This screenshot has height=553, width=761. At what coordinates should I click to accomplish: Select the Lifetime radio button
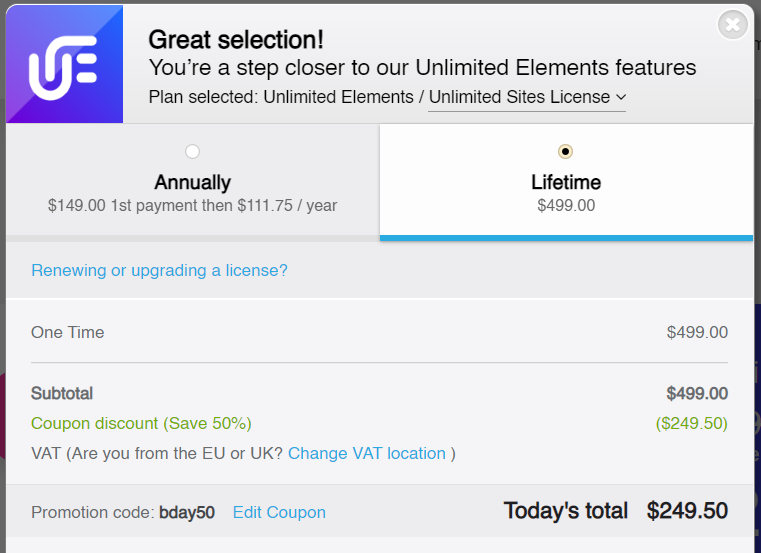coord(566,151)
